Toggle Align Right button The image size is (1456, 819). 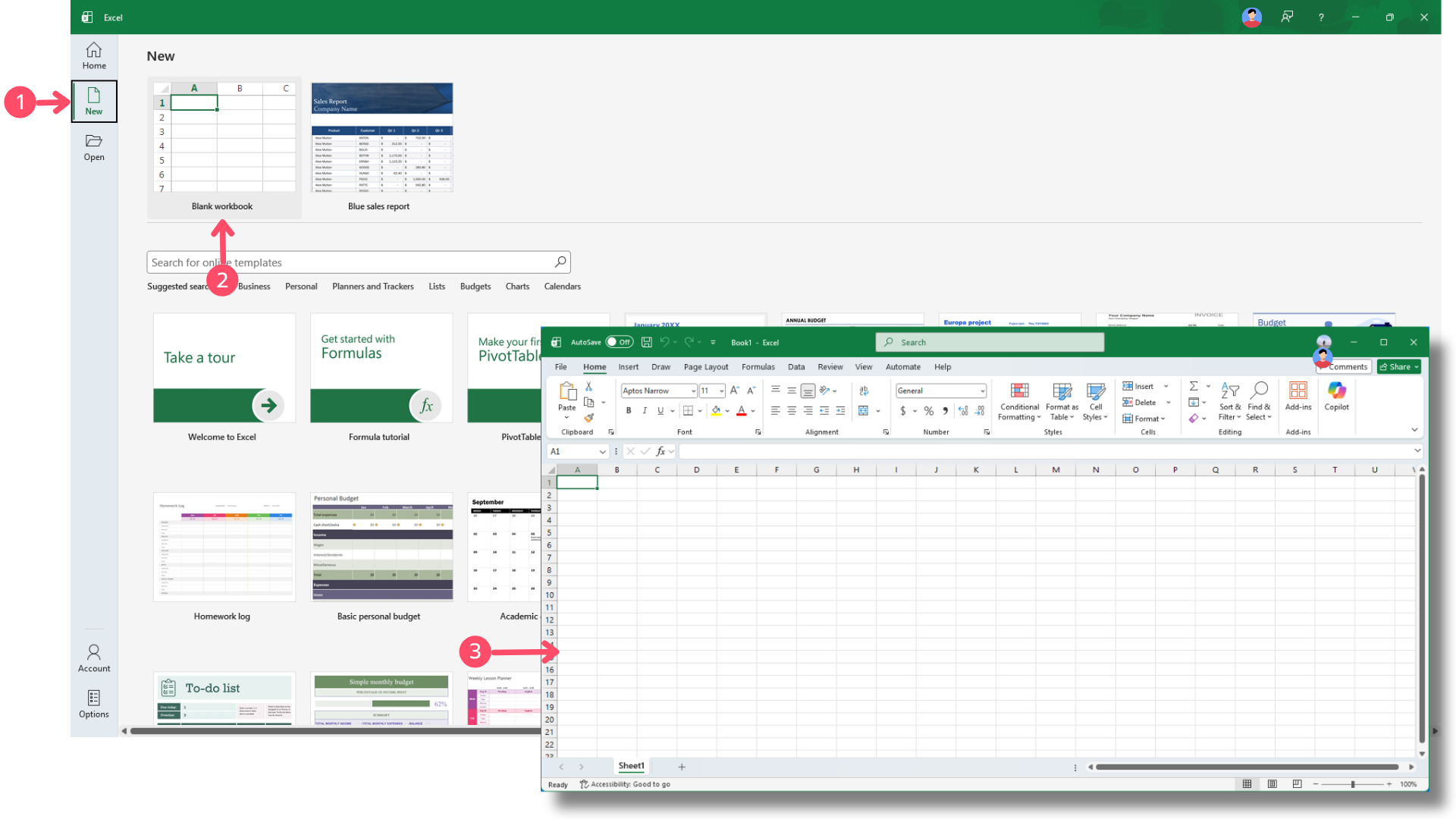(x=808, y=410)
